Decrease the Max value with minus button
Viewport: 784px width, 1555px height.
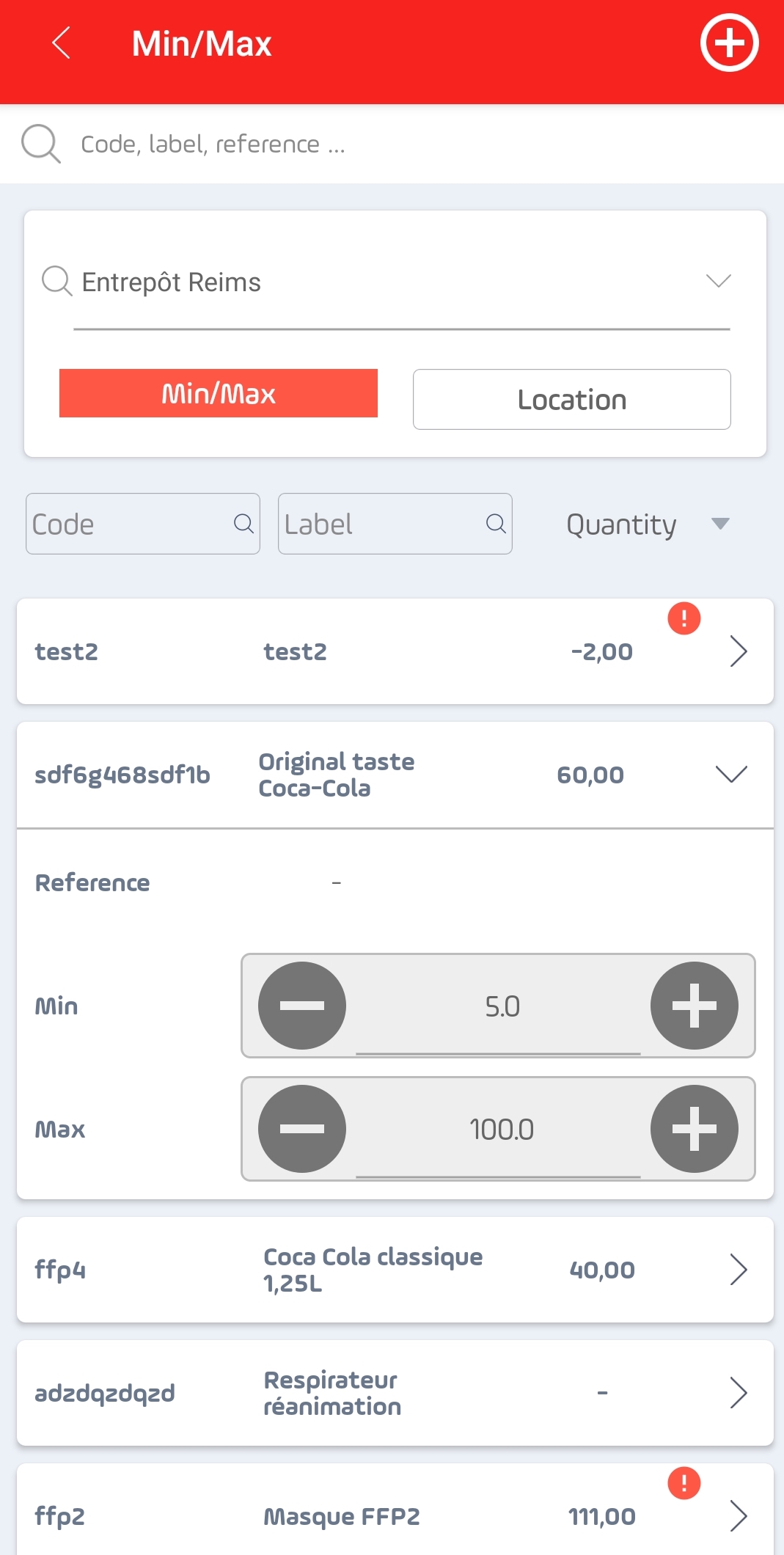point(301,1128)
